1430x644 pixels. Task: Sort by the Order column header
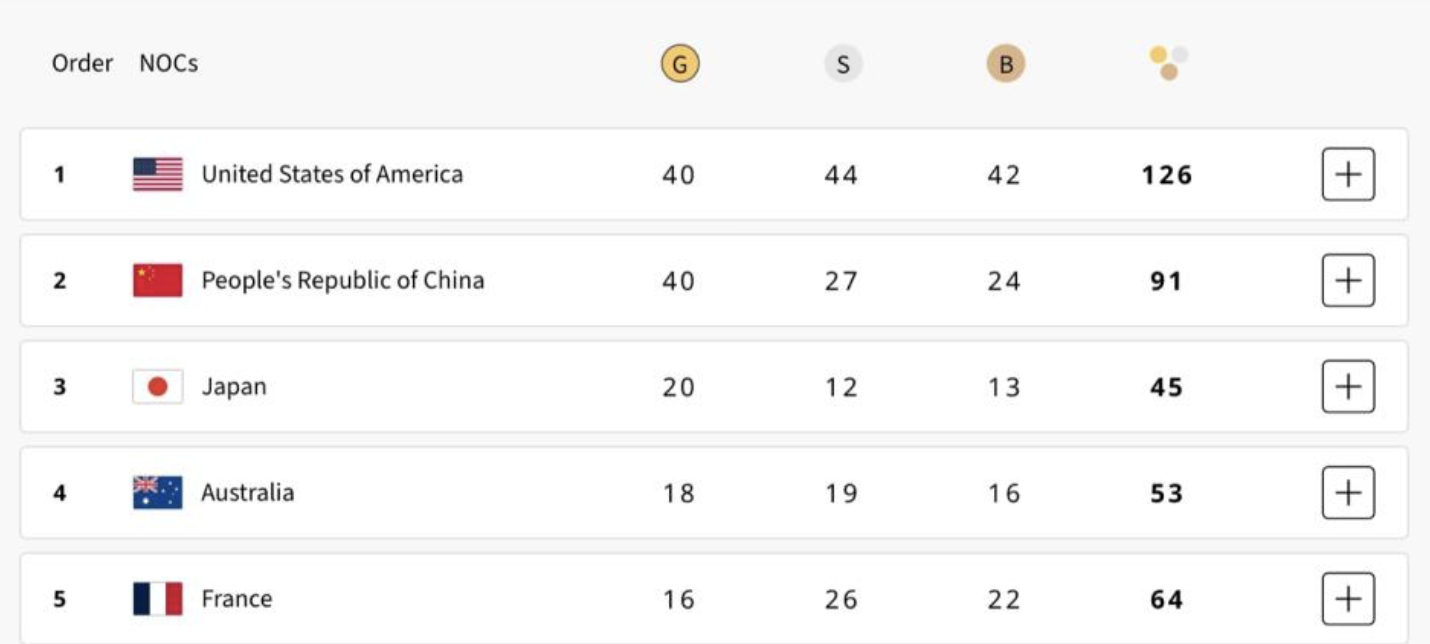click(82, 63)
